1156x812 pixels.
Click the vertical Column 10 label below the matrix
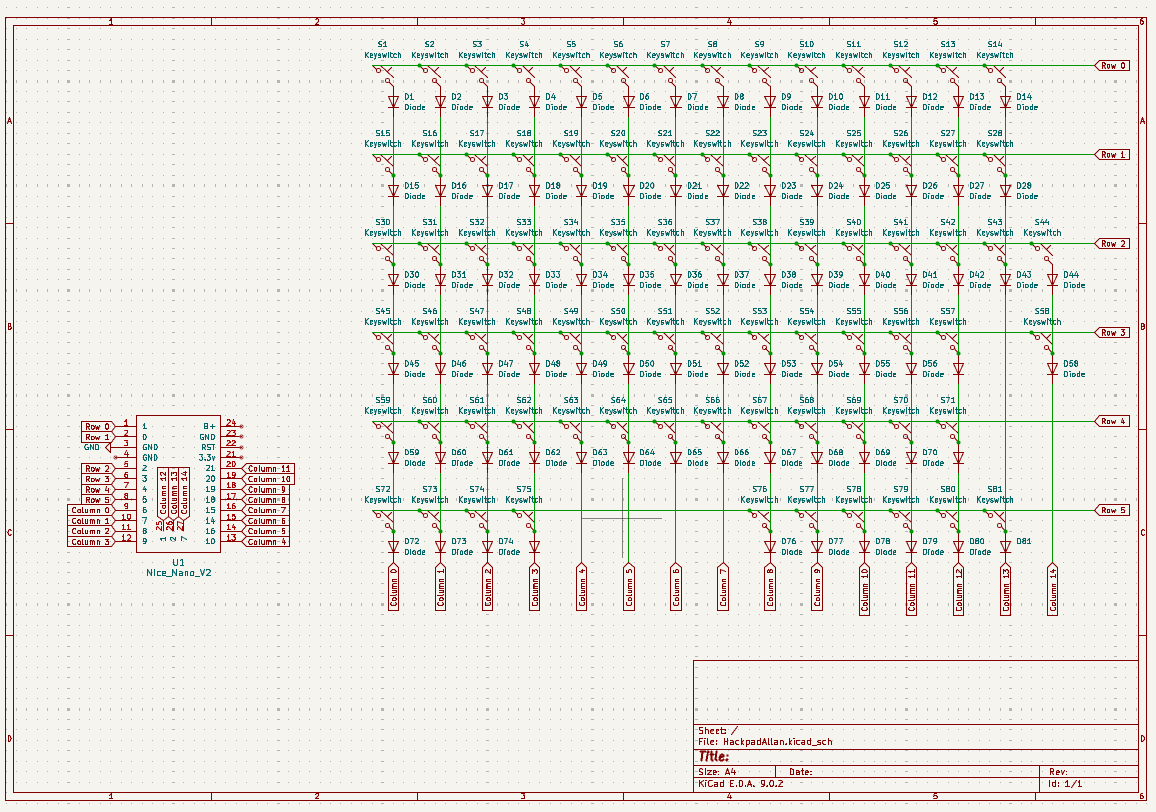(x=864, y=589)
